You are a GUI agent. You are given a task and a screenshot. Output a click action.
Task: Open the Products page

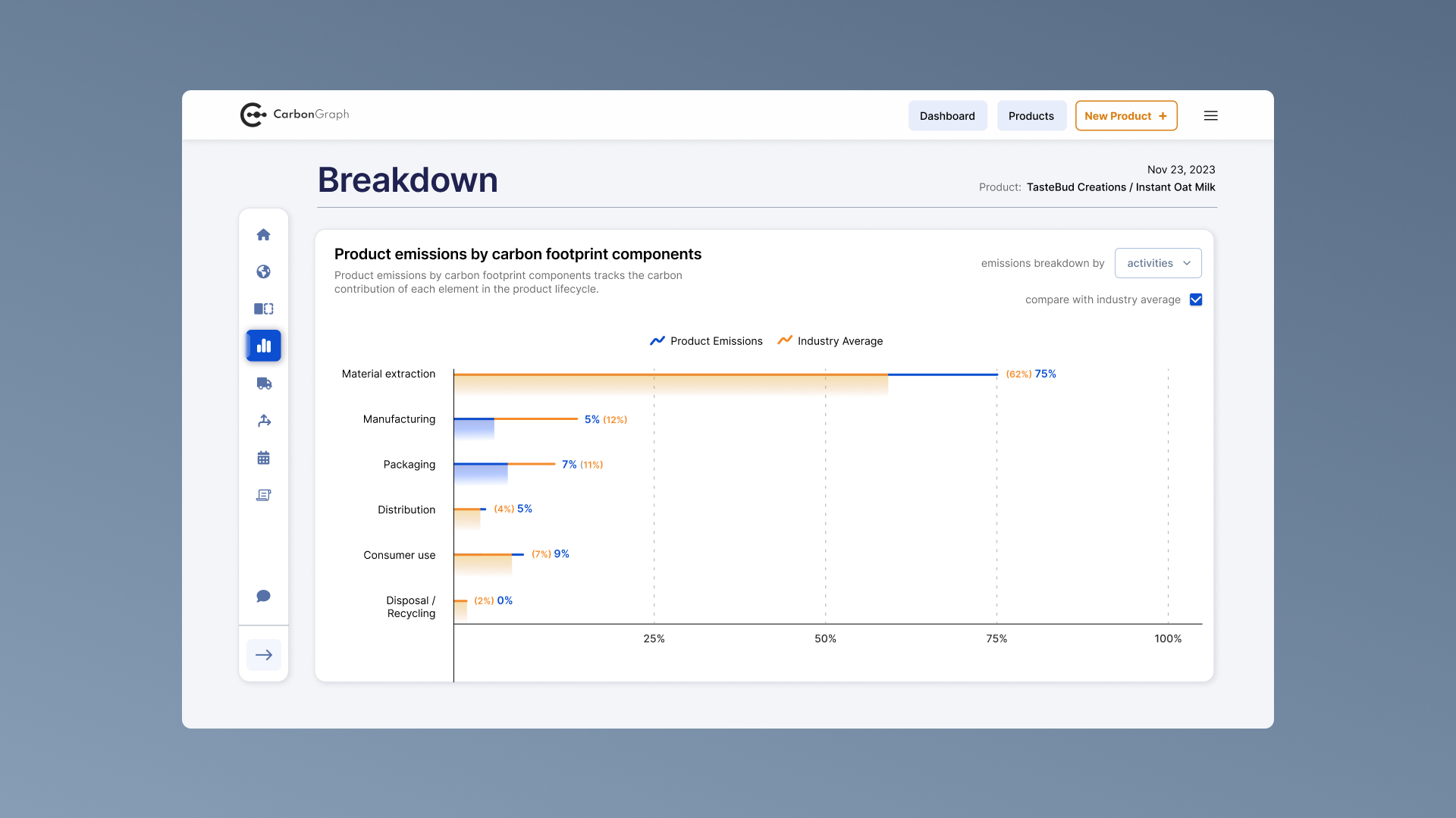click(1031, 115)
